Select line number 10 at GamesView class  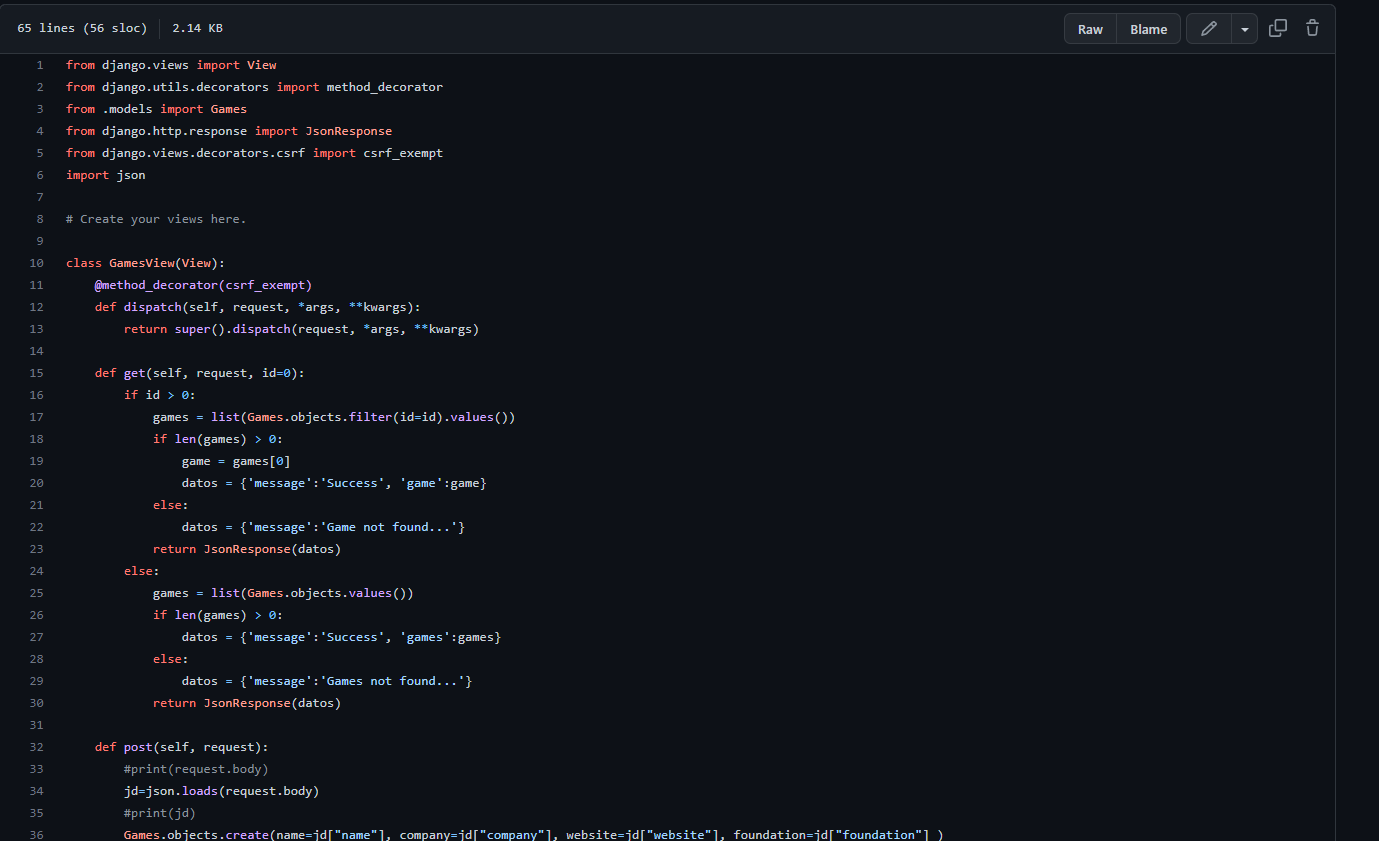tap(37, 263)
